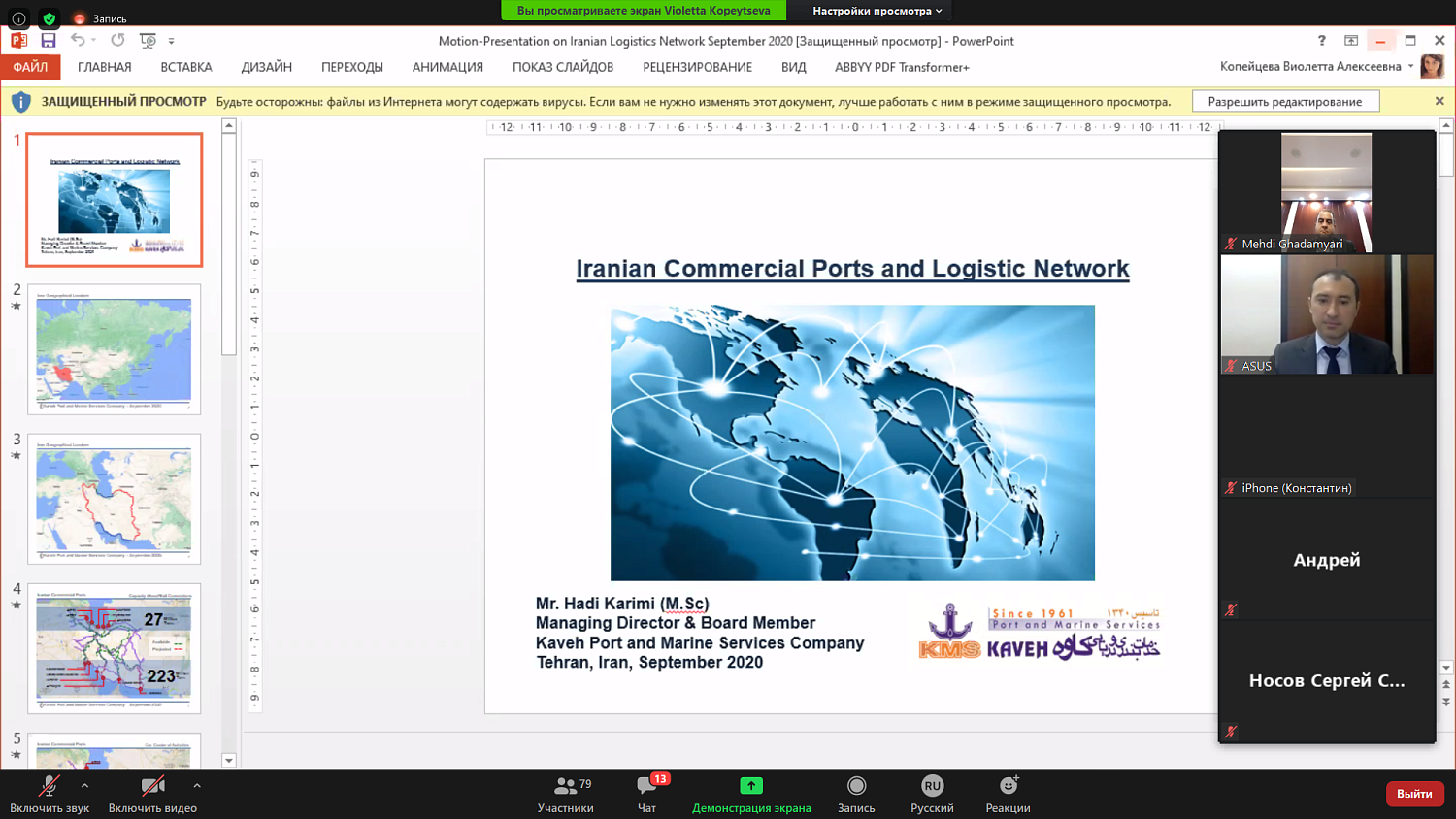Viewport: 1456px width, 819px height.
Task: Click Разрешить редактирование button
Action: coord(1285,101)
